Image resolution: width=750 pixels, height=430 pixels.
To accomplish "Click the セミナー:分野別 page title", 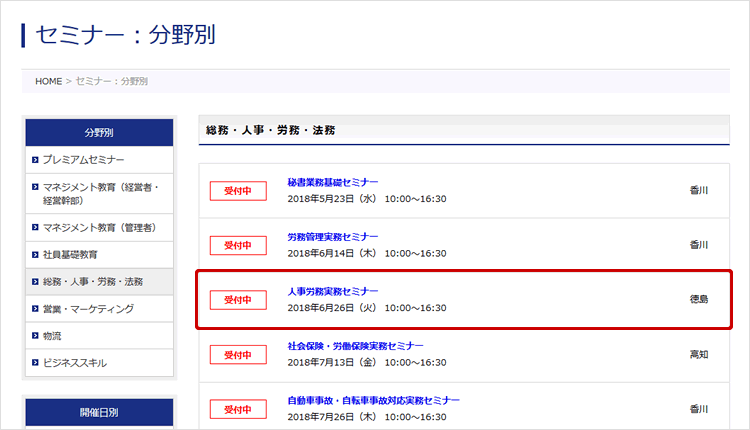I will 125,35.
